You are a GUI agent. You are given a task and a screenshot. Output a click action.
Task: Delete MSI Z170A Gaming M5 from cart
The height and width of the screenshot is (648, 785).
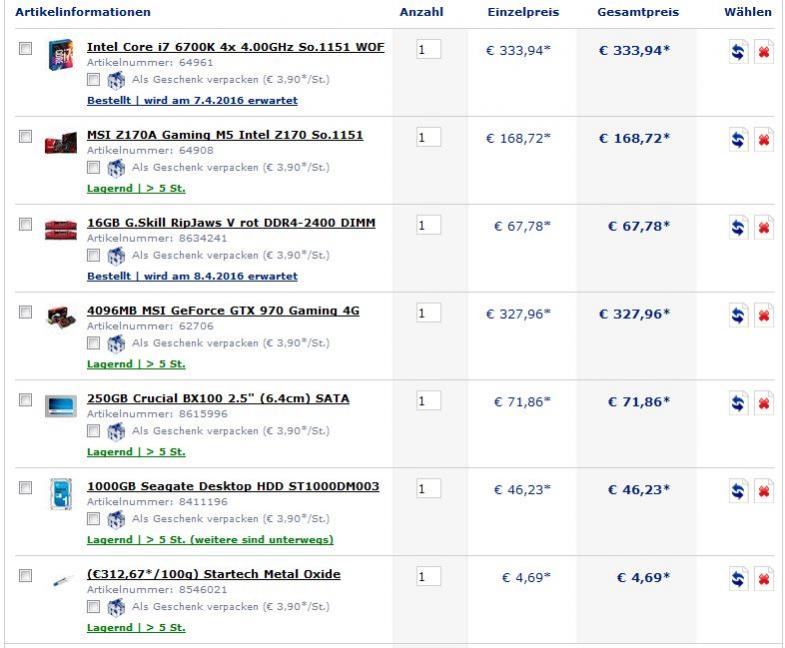[x=763, y=139]
